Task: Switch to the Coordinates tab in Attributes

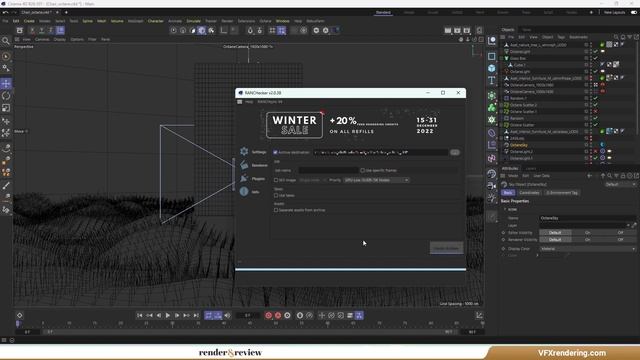Action: tap(529, 193)
